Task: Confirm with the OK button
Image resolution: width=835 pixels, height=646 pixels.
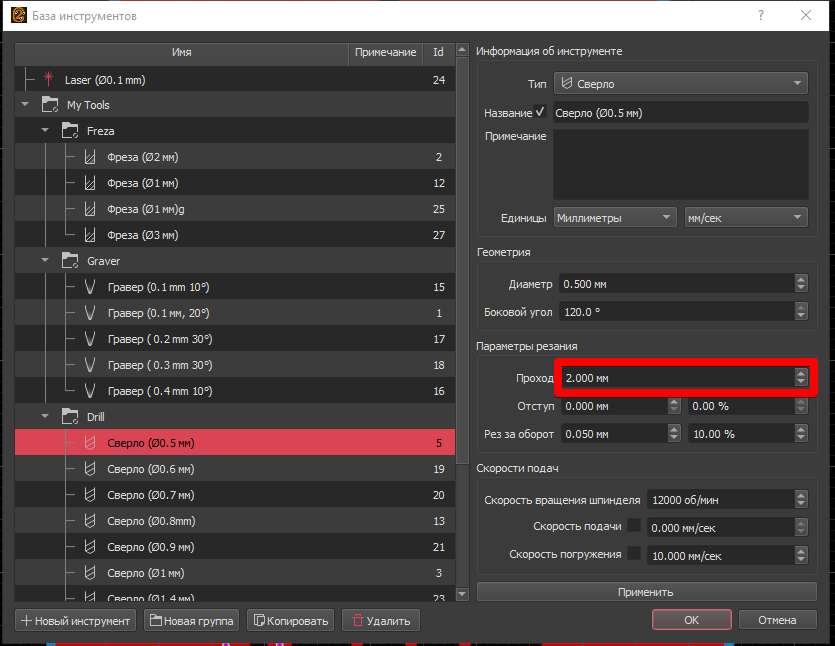Action: pos(692,619)
